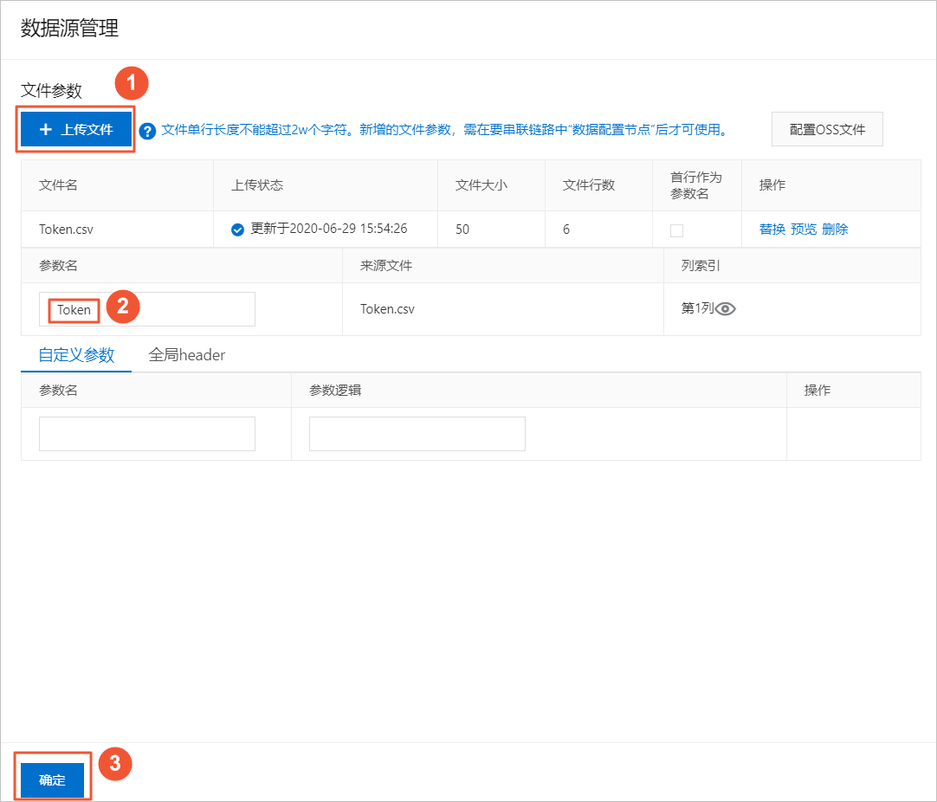The image size is (937, 802).
Task: Click the empty 参数逻辑 input field
Action: pyautogui.click(x=417, y=434)
